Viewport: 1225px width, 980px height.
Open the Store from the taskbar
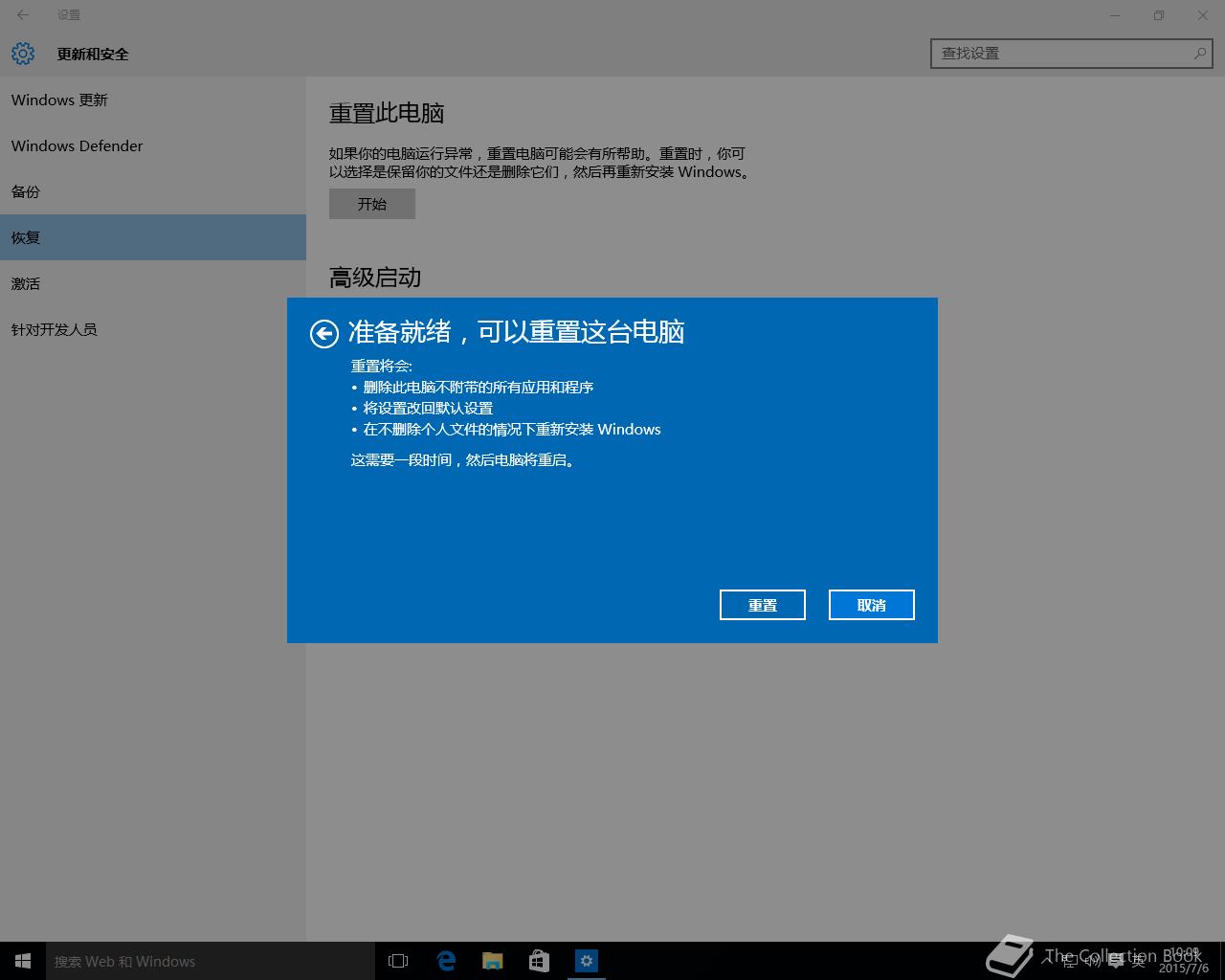(539, 961)
